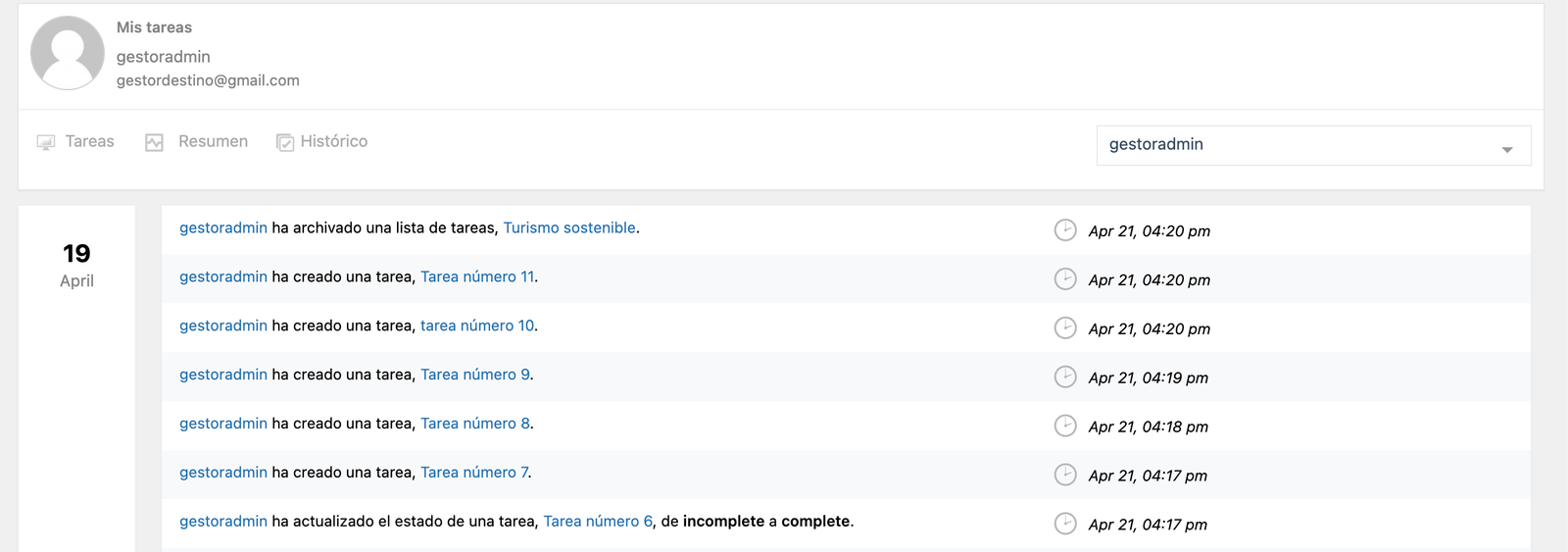Click gestoradmin link in the archived list entry
The width and height of the screenshot is (1568, 552).
[223, 227]
